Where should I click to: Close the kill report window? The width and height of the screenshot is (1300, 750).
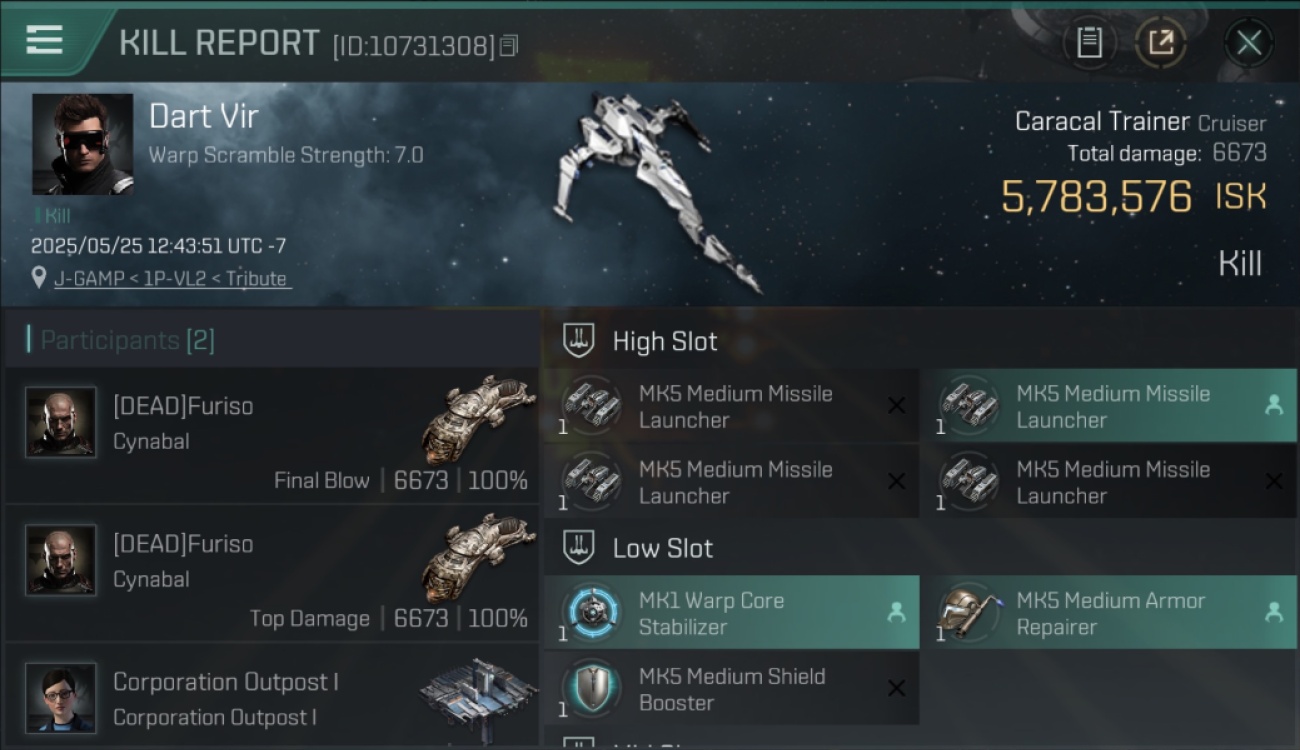[1248, 43]
